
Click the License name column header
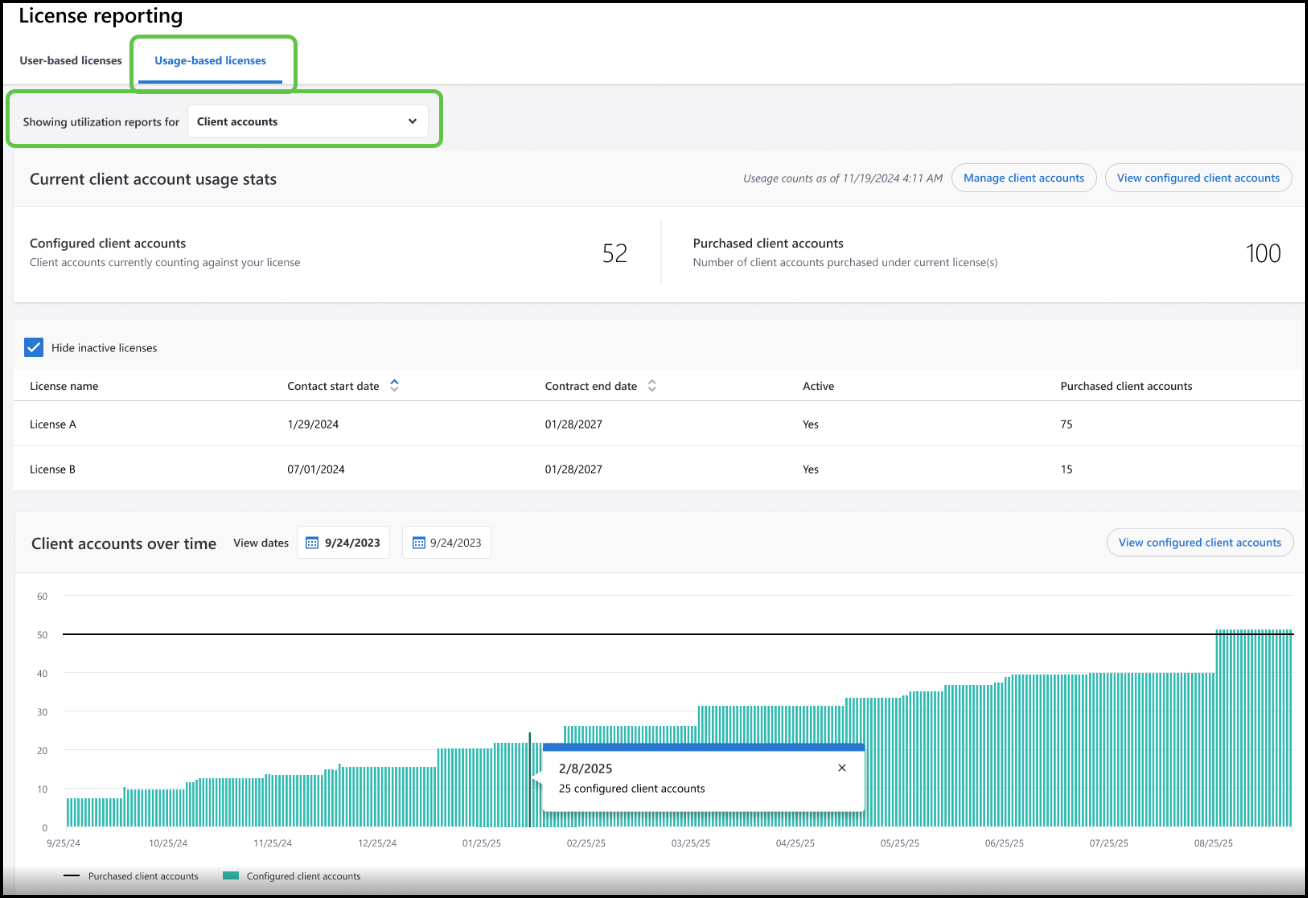coord(64,386)
